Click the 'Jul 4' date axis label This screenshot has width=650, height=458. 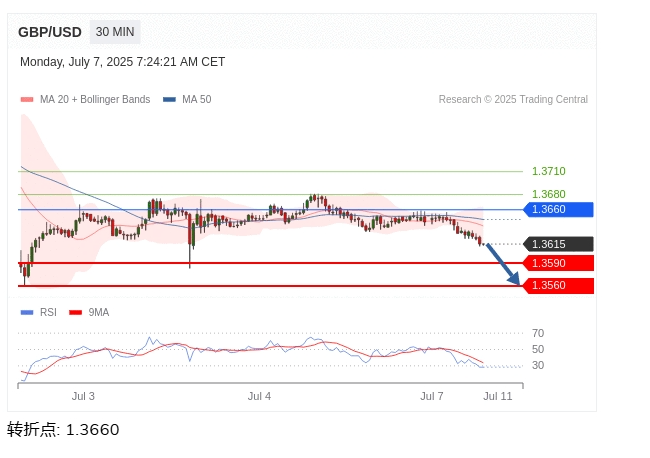pyautogui.click(x=259, y=396)
